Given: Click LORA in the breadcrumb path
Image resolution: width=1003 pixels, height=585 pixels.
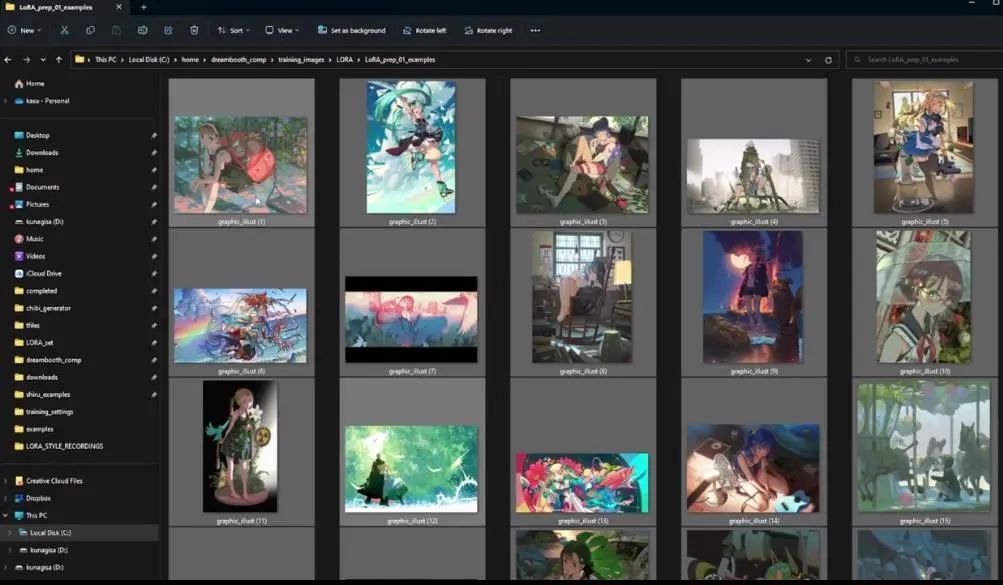Looking at the screenshot, I should coord(345,59).
